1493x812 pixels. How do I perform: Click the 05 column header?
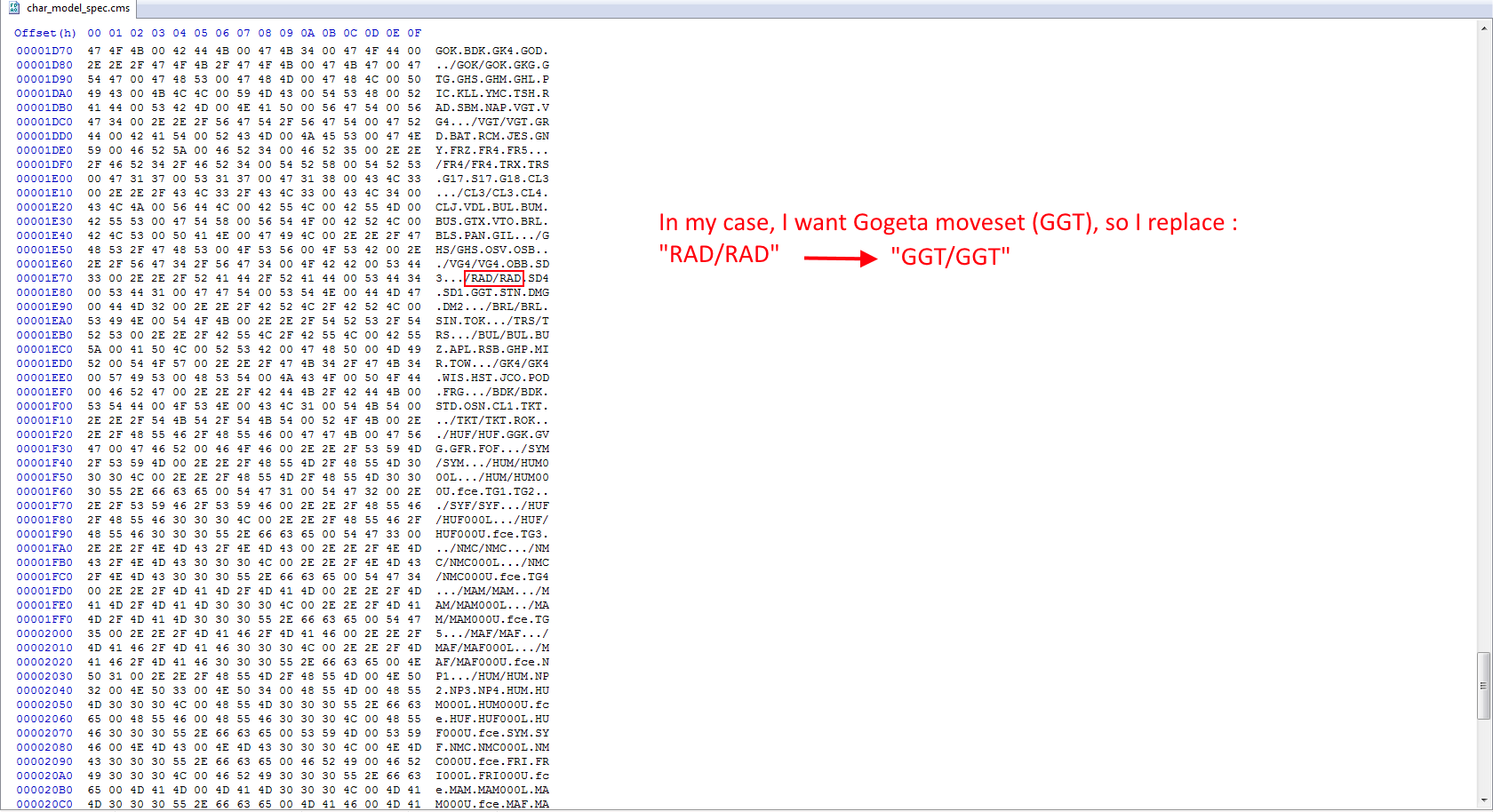201,33
